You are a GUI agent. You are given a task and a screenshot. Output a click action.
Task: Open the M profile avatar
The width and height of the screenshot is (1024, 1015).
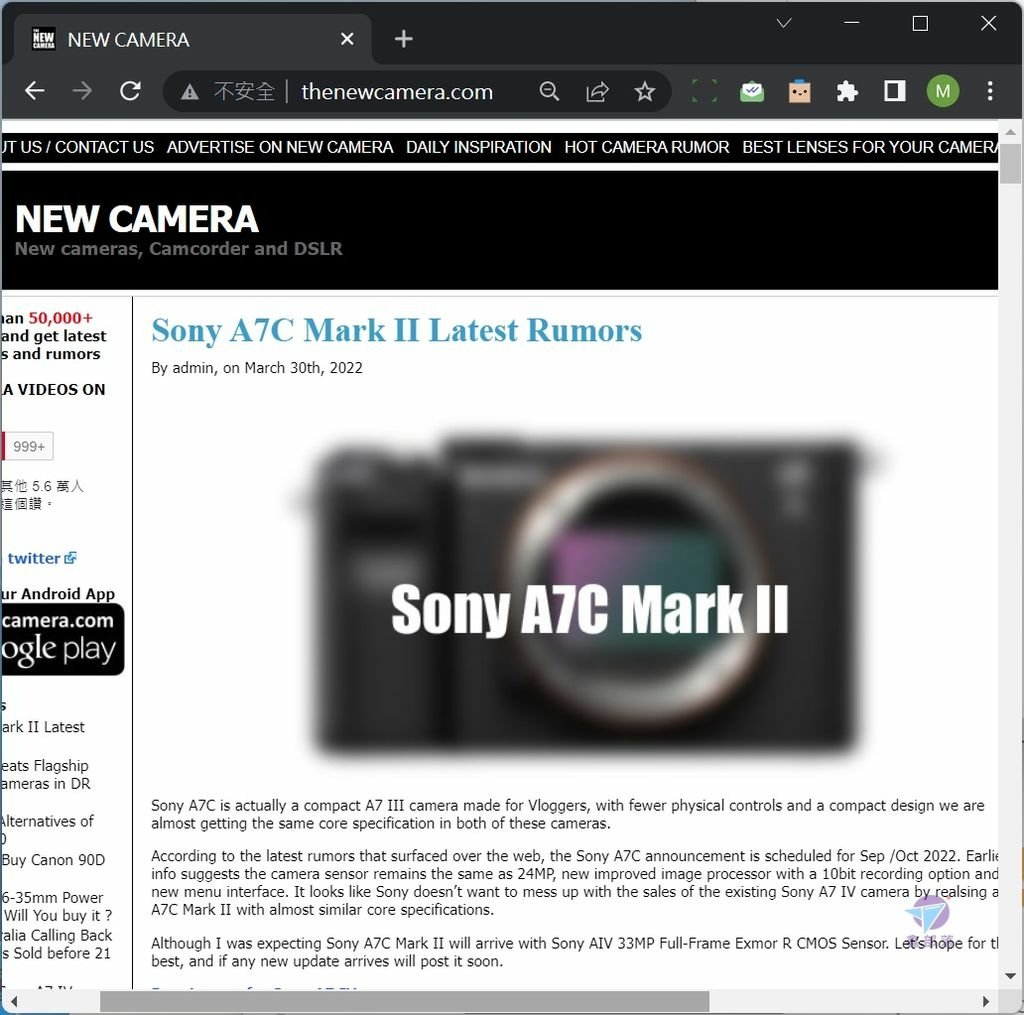(942, 91)
